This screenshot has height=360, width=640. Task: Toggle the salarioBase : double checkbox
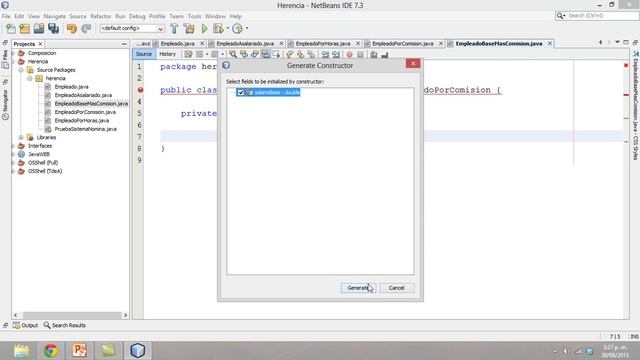coord(240,93)
